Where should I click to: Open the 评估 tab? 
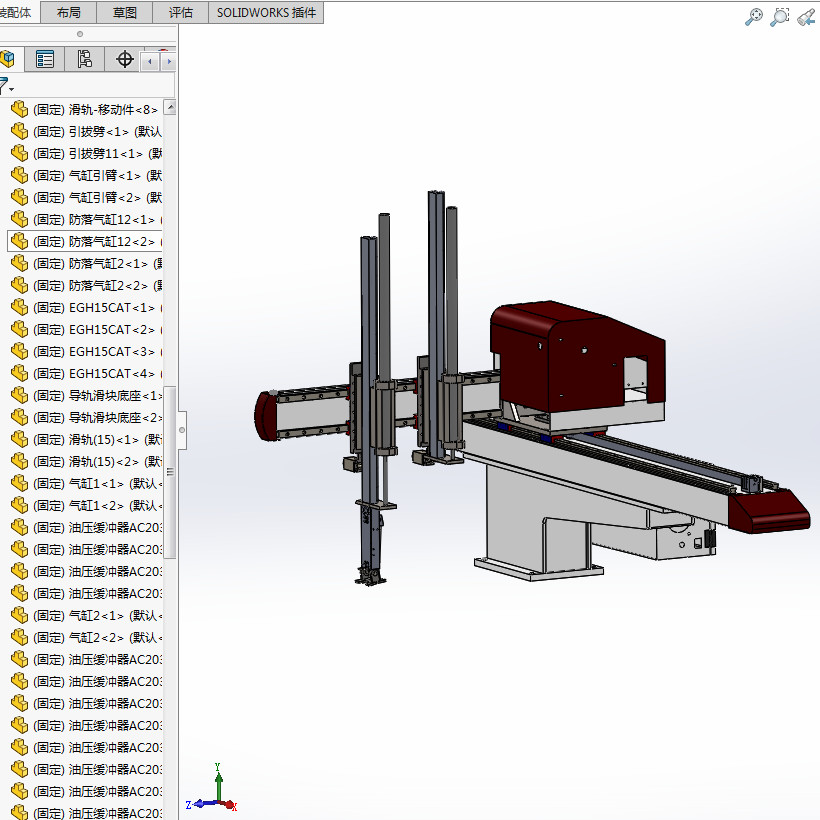tap(181, 13)
